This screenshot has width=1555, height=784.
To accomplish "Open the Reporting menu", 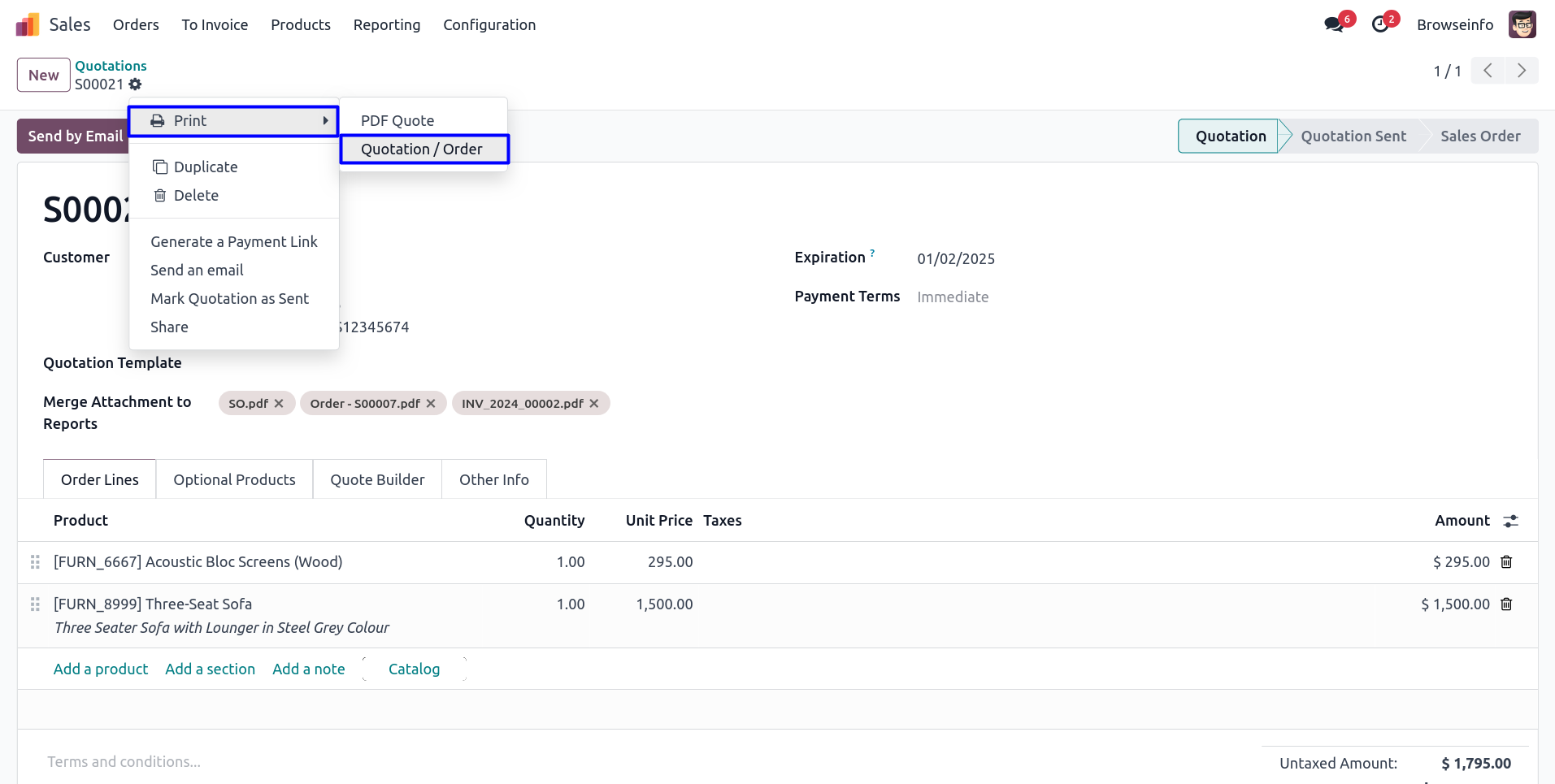I will 386,25.
